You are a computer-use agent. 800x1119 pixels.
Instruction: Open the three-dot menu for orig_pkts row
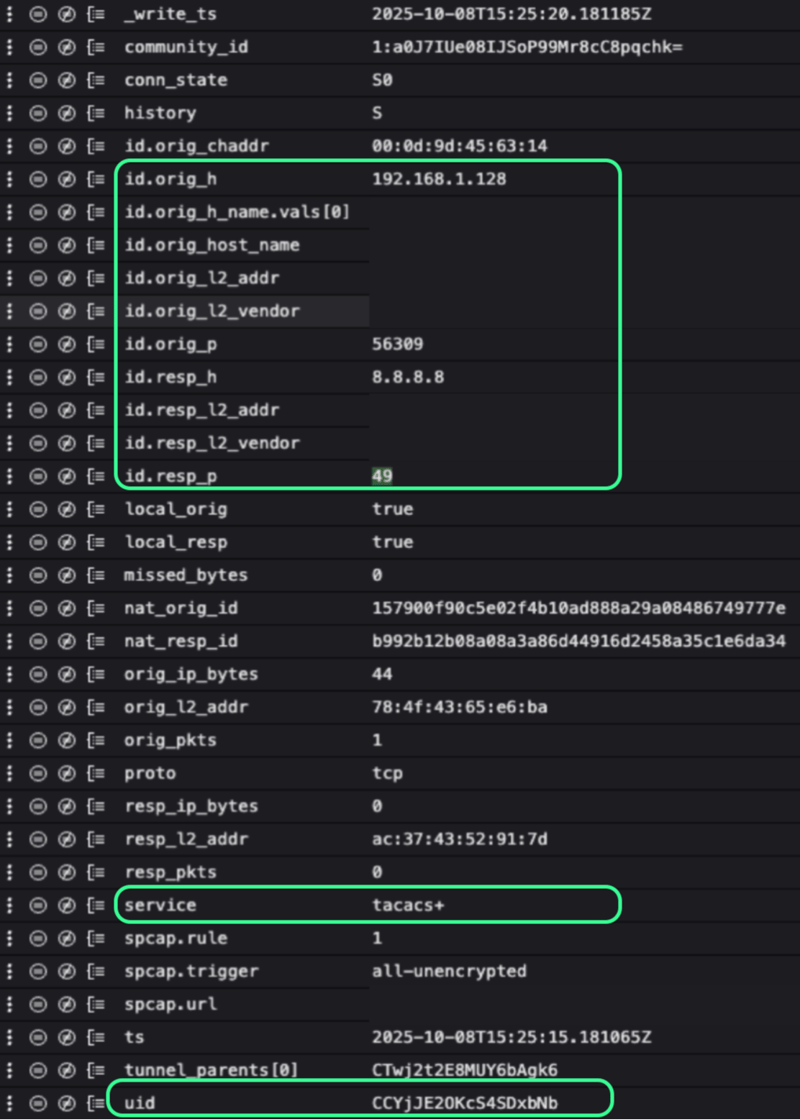(x=11, y=740)
